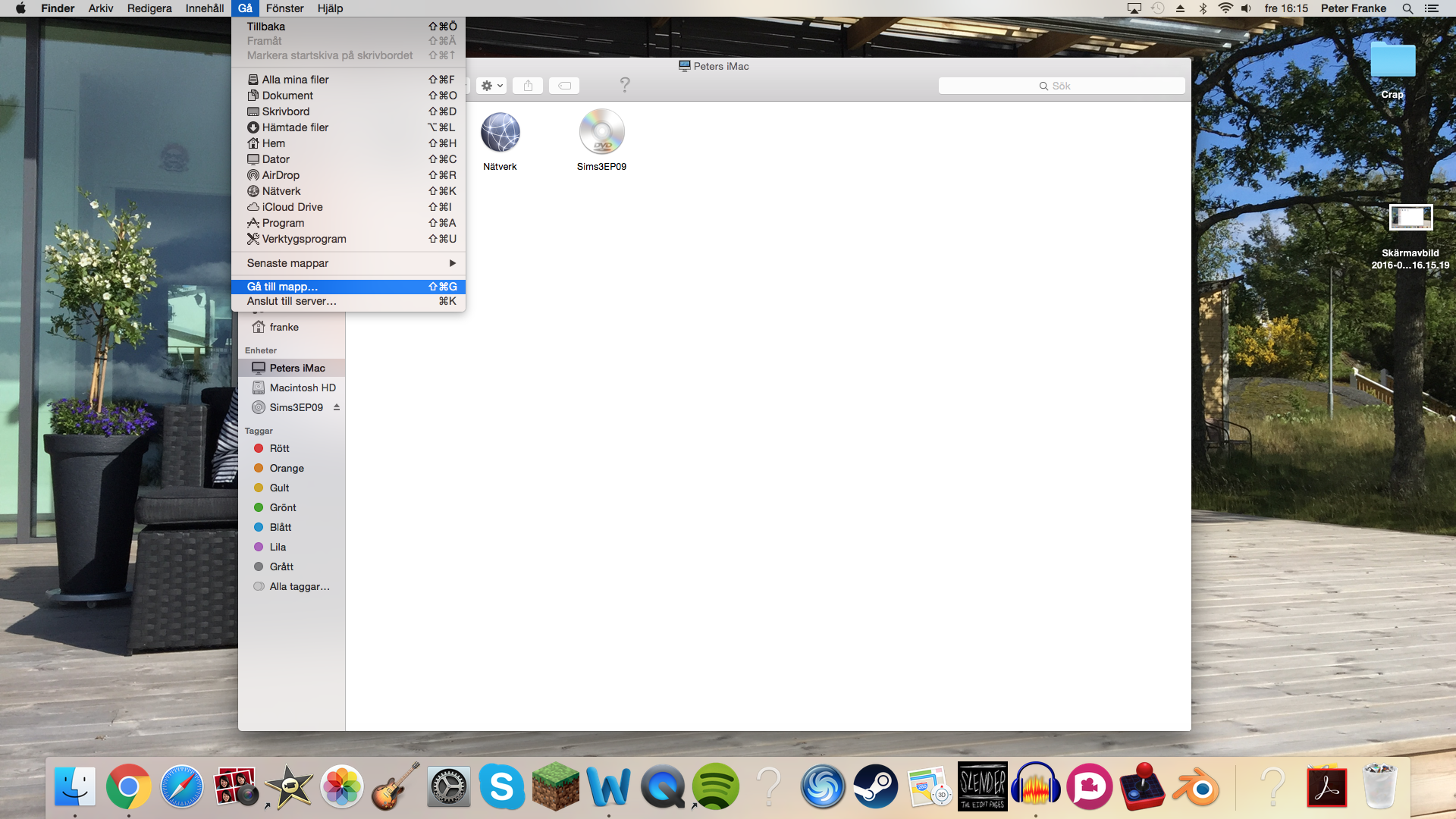The height and width of the screenshot is (819, 1456).
Task: Open Notification Center list icon
Action: click(x=1432, y=8)
